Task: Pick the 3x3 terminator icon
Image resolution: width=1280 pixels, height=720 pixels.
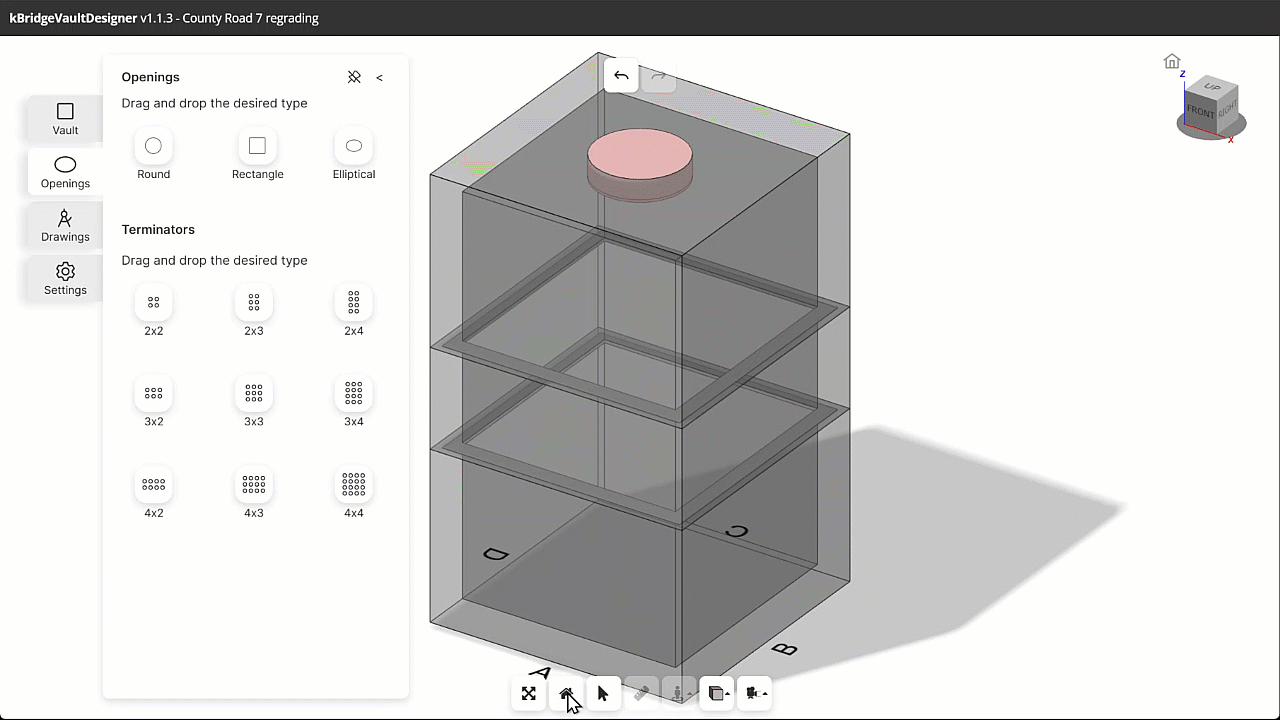Action: [x=254, y=393]
